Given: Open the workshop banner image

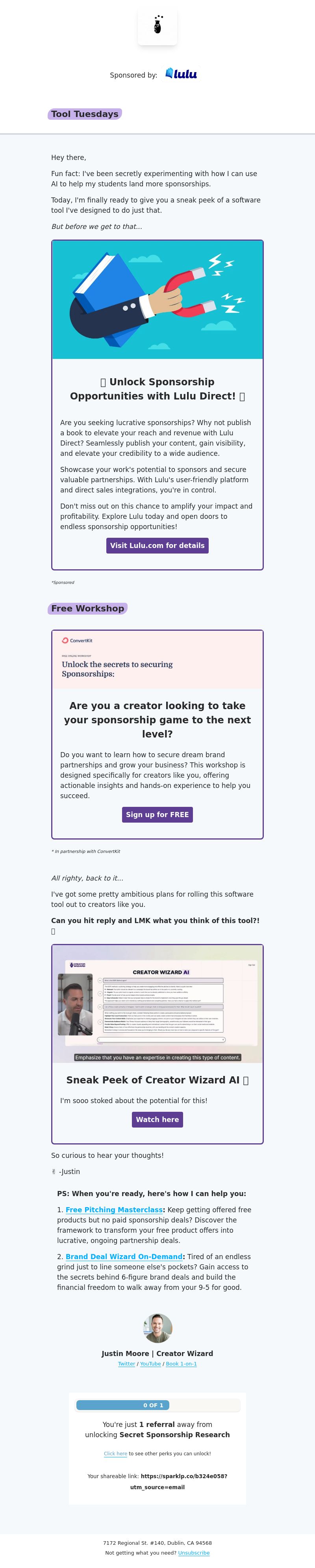Looking at the screenshot, I should click(157, 660).
